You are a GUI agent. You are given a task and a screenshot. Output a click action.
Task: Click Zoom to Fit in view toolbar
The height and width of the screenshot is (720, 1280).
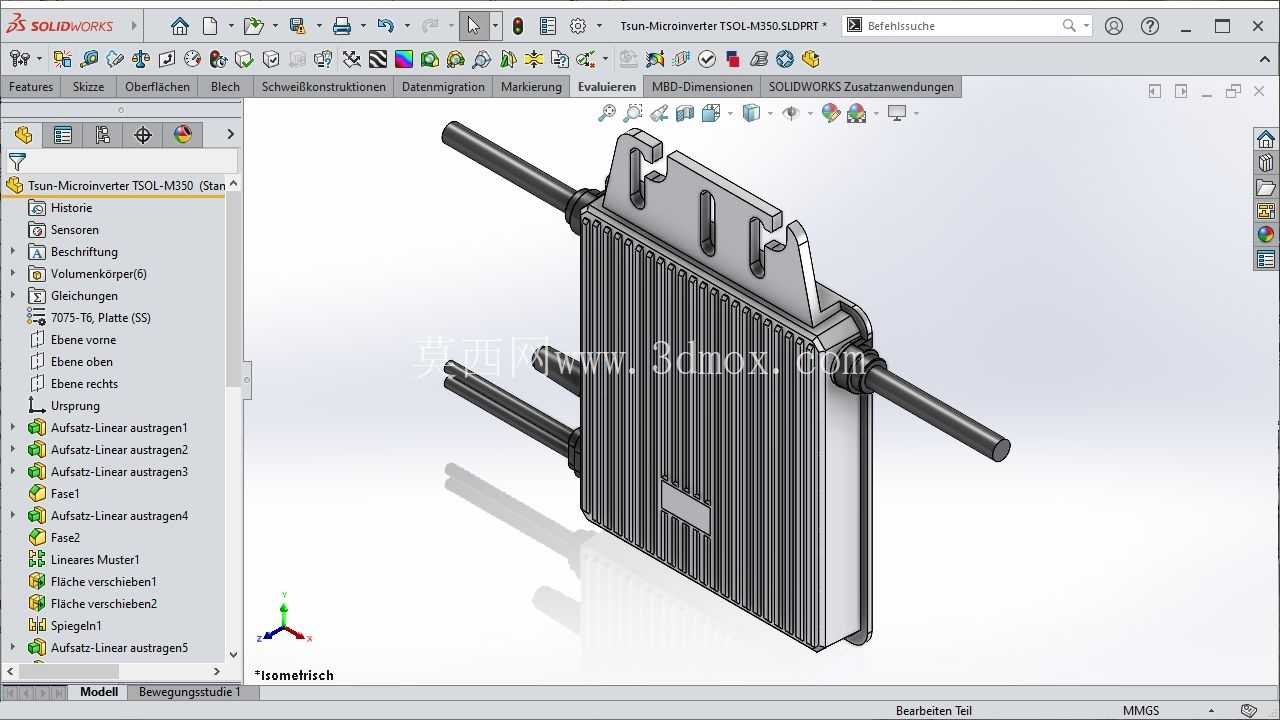click(607, 113)
